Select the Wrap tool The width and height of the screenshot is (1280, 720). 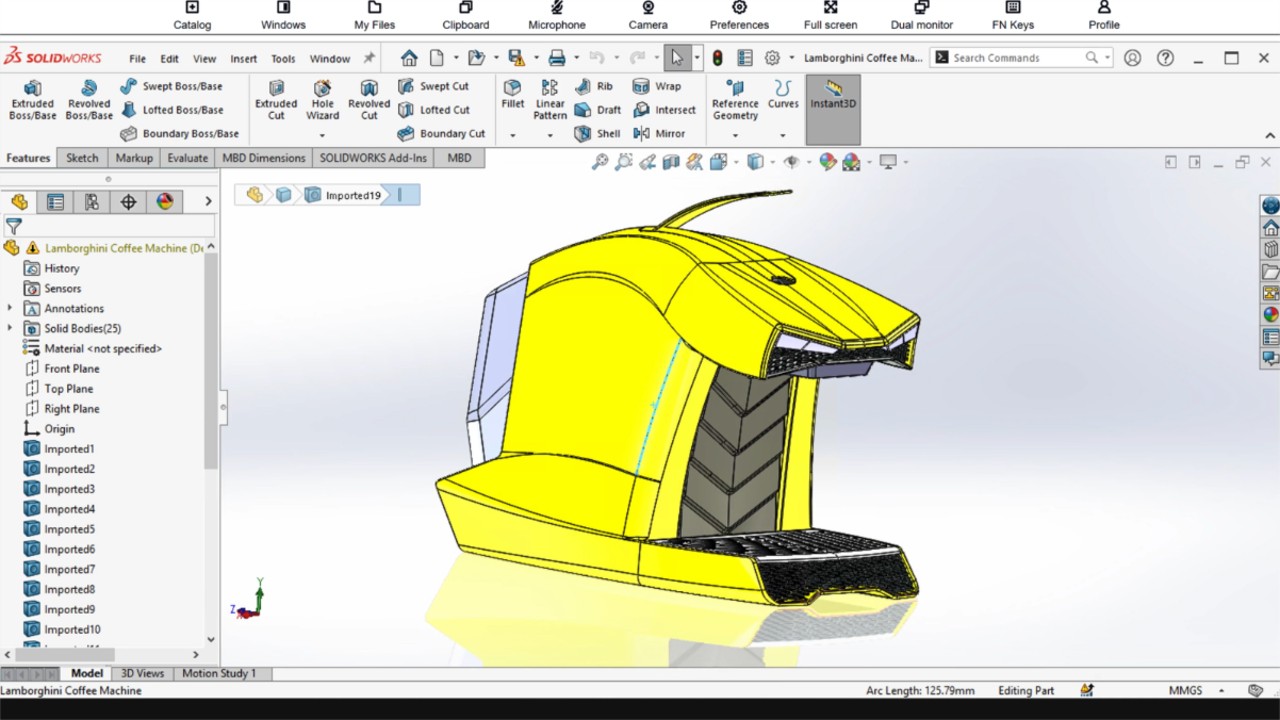click(x=657, y=86)
